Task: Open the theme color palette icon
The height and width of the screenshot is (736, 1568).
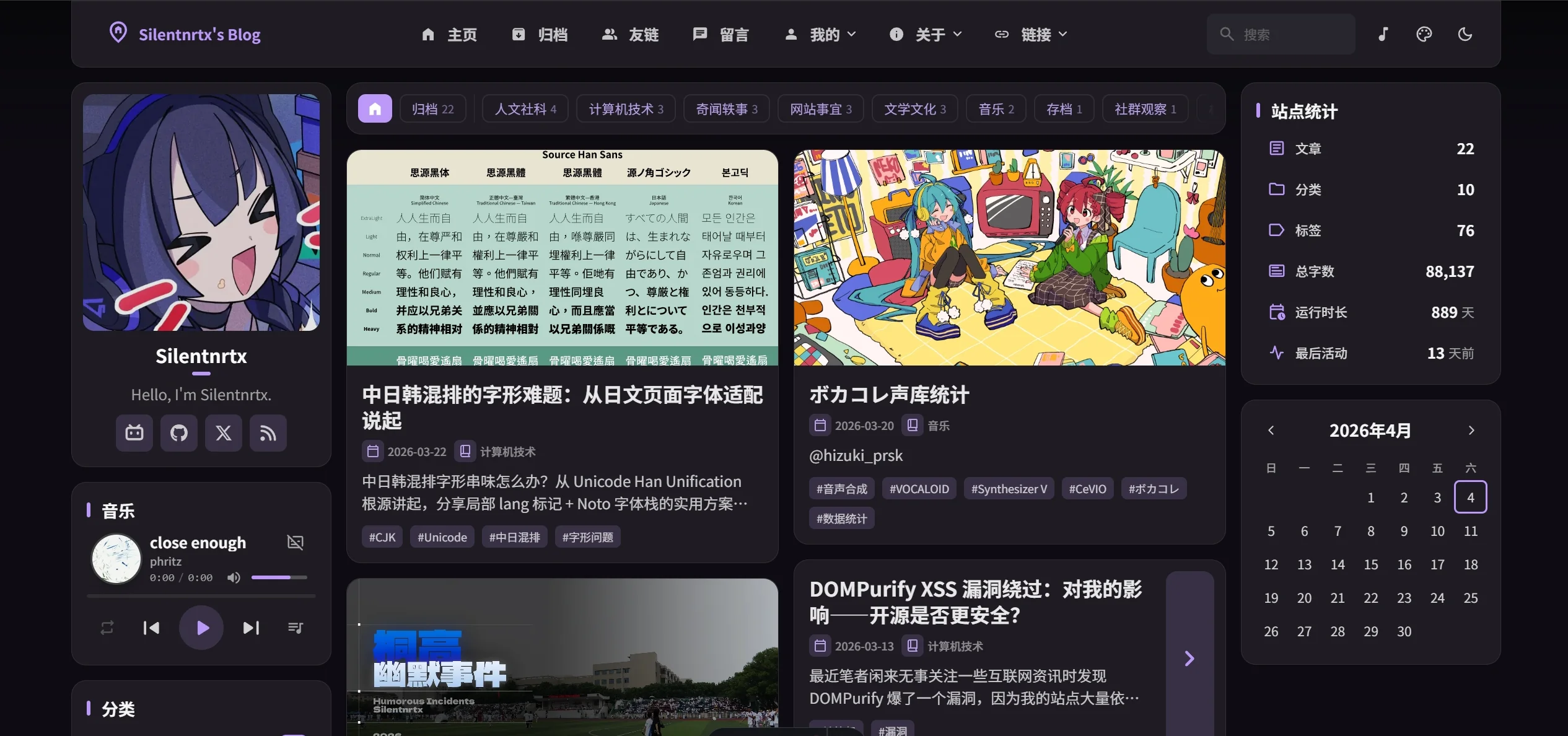Action: (1424, 34)
